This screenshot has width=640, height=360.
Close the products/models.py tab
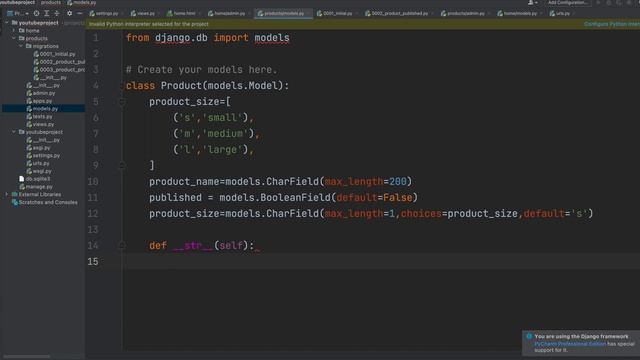[308, 13]
